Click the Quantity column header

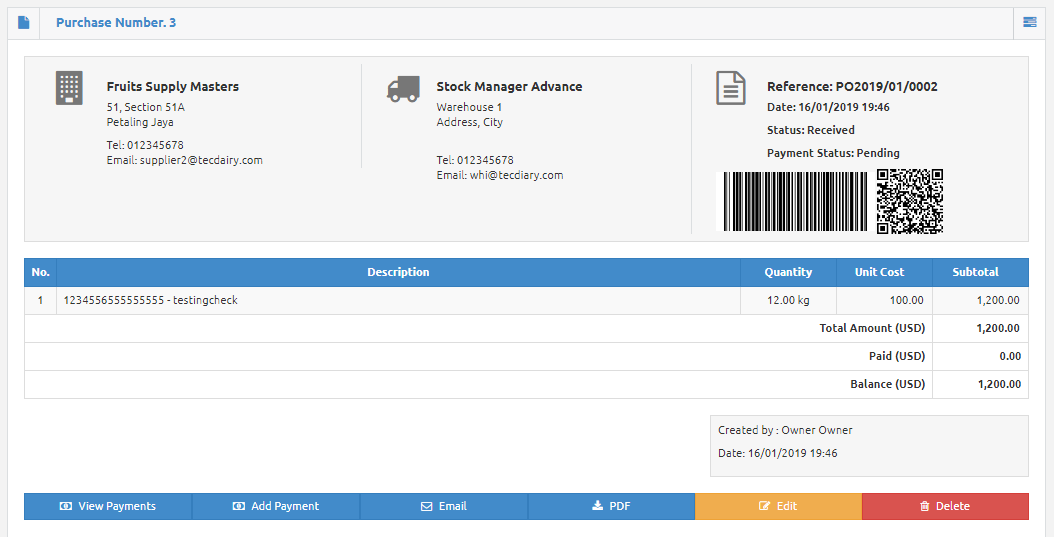pyautogui.click(x=788, y=272)
